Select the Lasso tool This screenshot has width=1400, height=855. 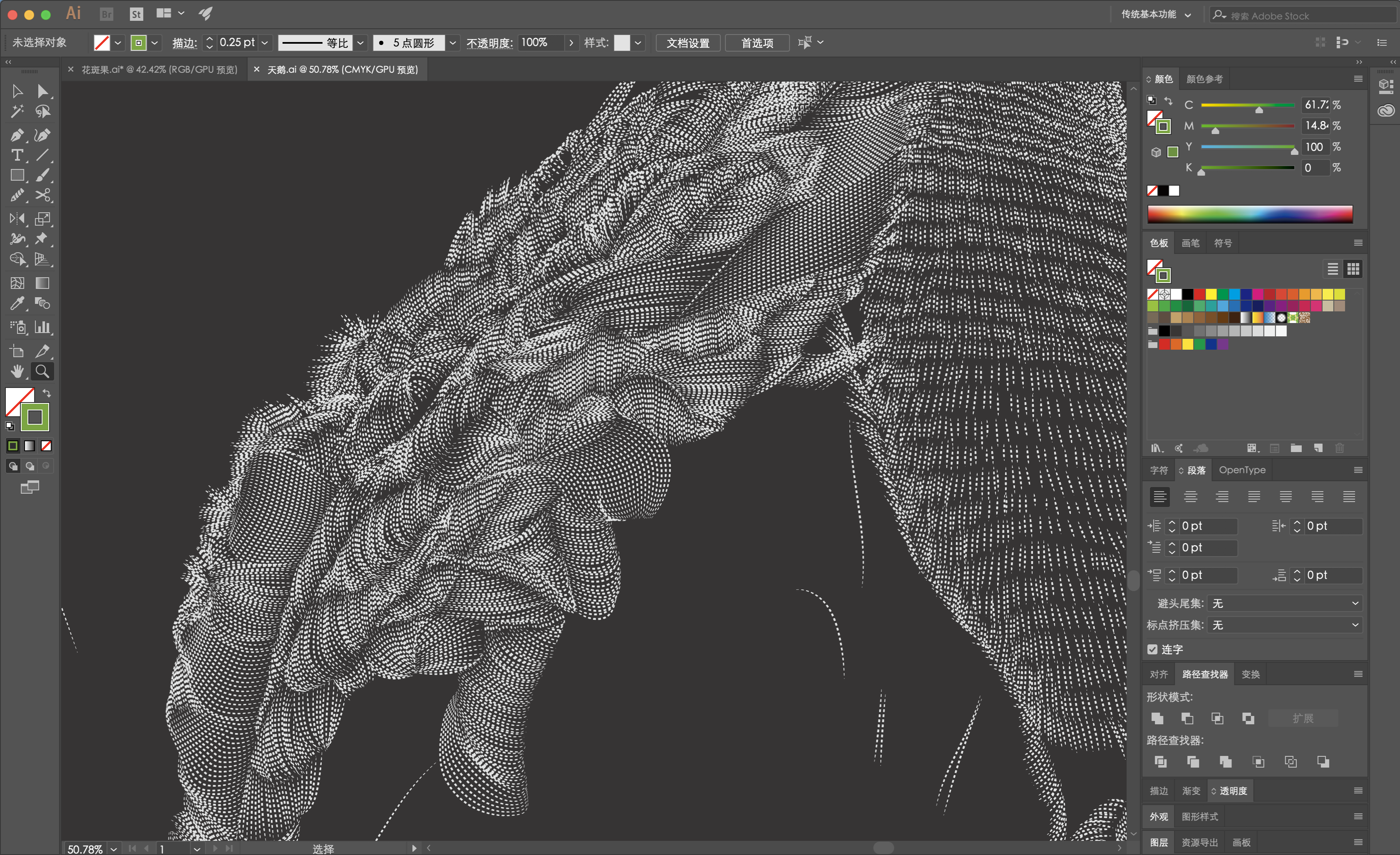click(x=42, y=112)
